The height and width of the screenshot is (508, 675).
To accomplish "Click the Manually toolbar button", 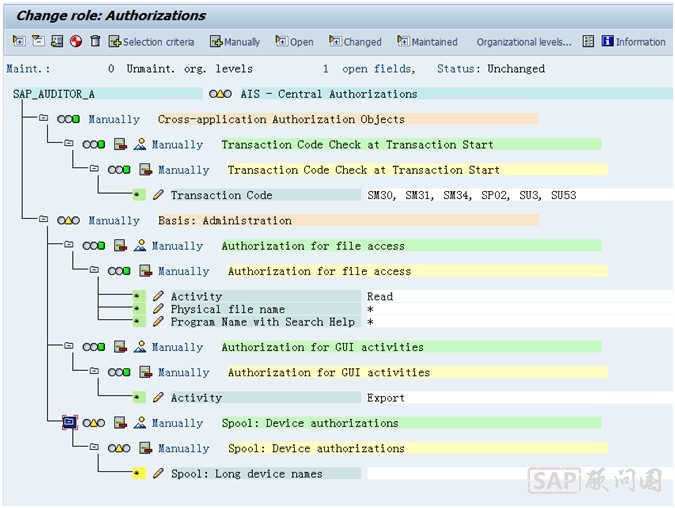I will click(235, 42).
